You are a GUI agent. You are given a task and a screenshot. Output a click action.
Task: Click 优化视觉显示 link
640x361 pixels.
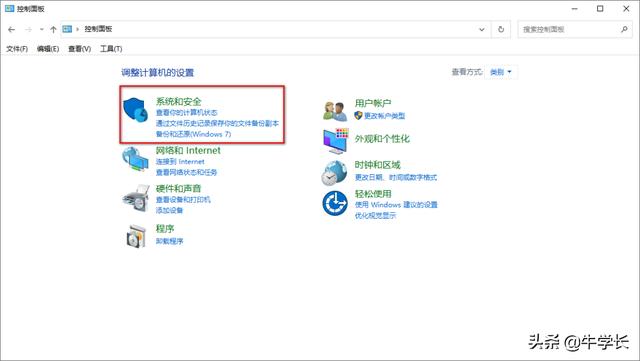(376, 215)
